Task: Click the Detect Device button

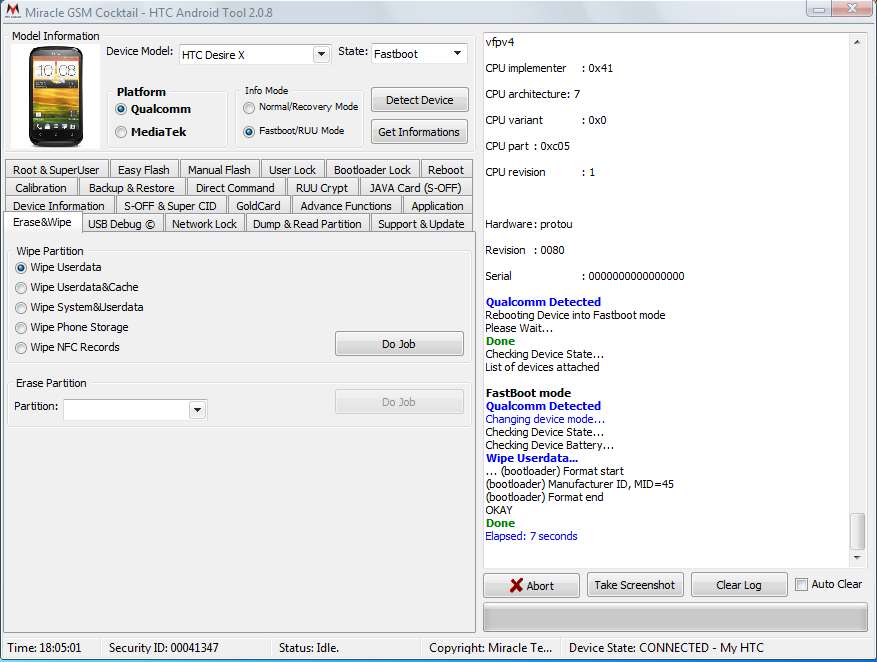Action: [419, 100]
